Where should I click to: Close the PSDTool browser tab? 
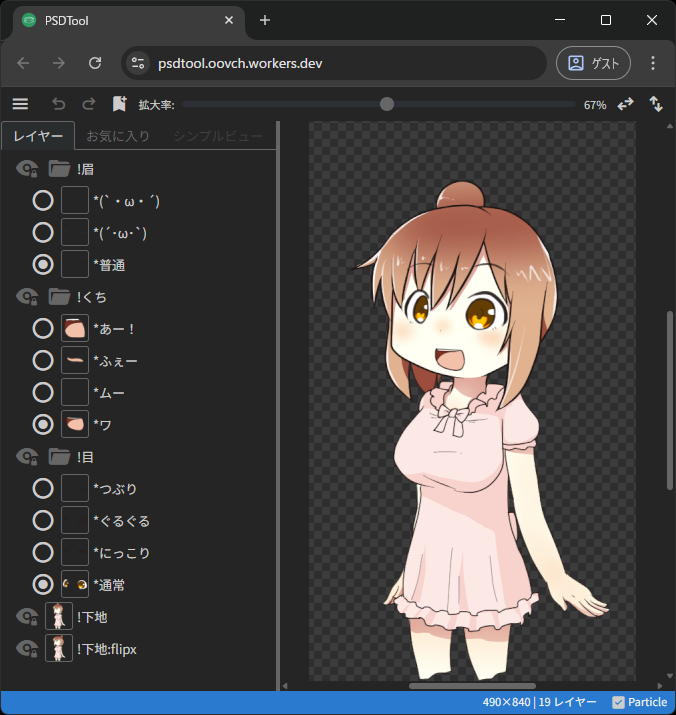coord(229,20)
